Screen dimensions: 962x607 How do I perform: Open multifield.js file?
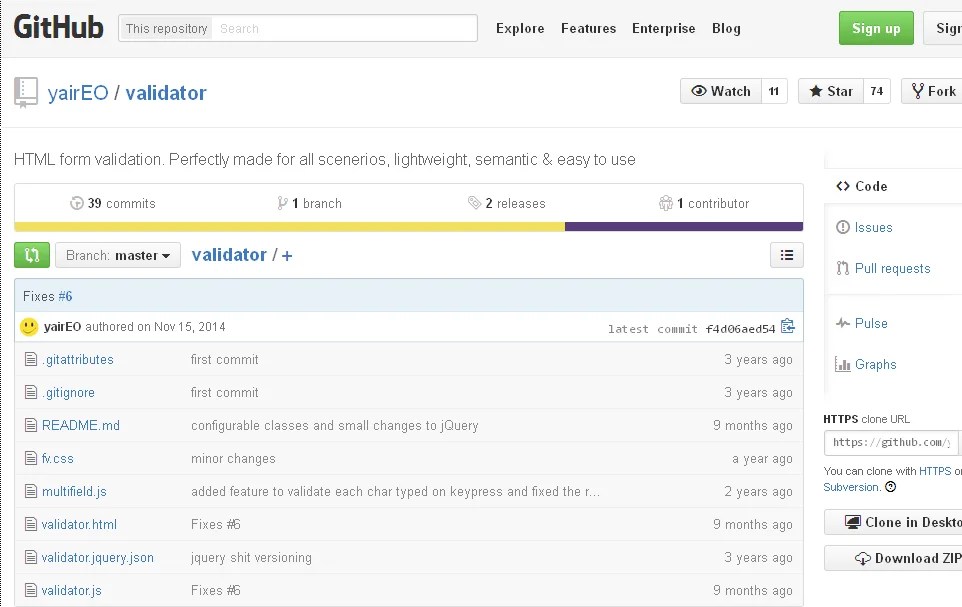click(74, 492)
